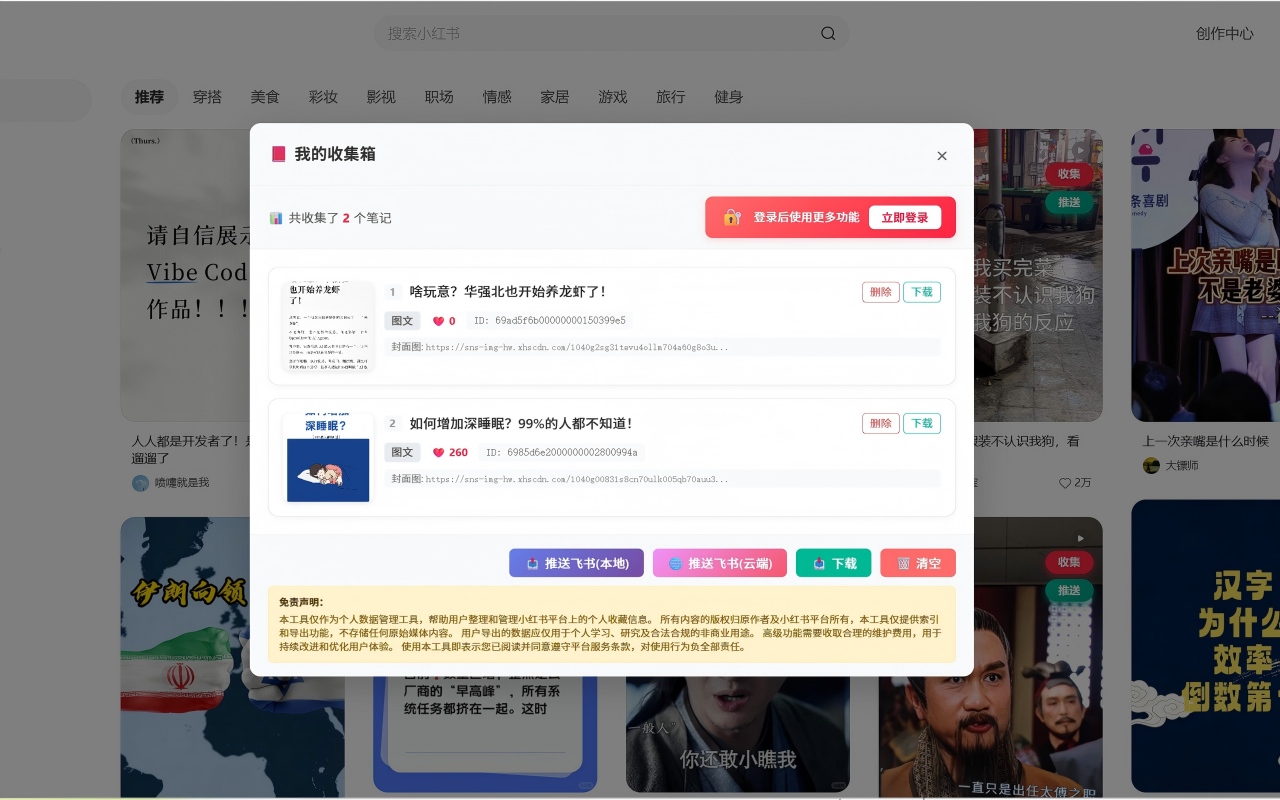Open the 上一次亲嘴是什么时候 post title
The height and width of the screenshot is (800, 1280).
click(x=1205, y=441)
